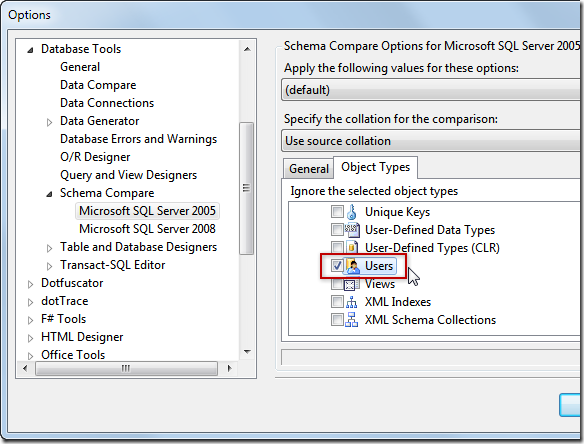This screenshot has width=584, height=444.
Task: Expand the Dotfuscator node
Action: click(31, 284)
